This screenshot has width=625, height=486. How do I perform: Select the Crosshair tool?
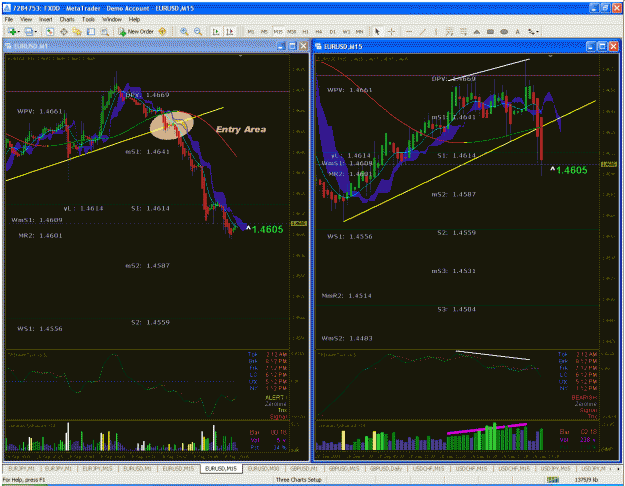pyautogui.click(x=391, y=31)
